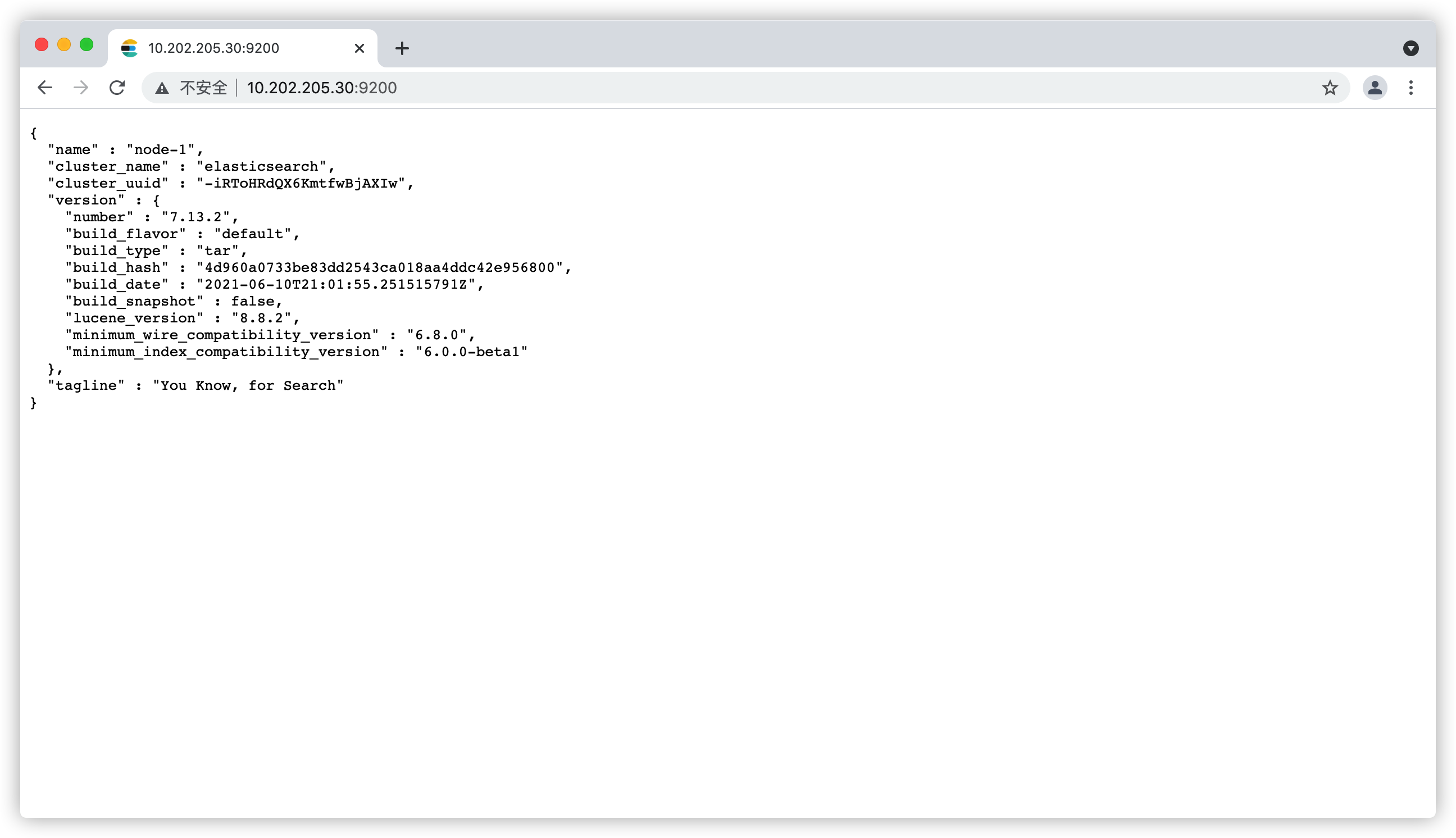Click the version number "7.13.2"
This screenshot has height=838, width=1456.
[195, 217]
